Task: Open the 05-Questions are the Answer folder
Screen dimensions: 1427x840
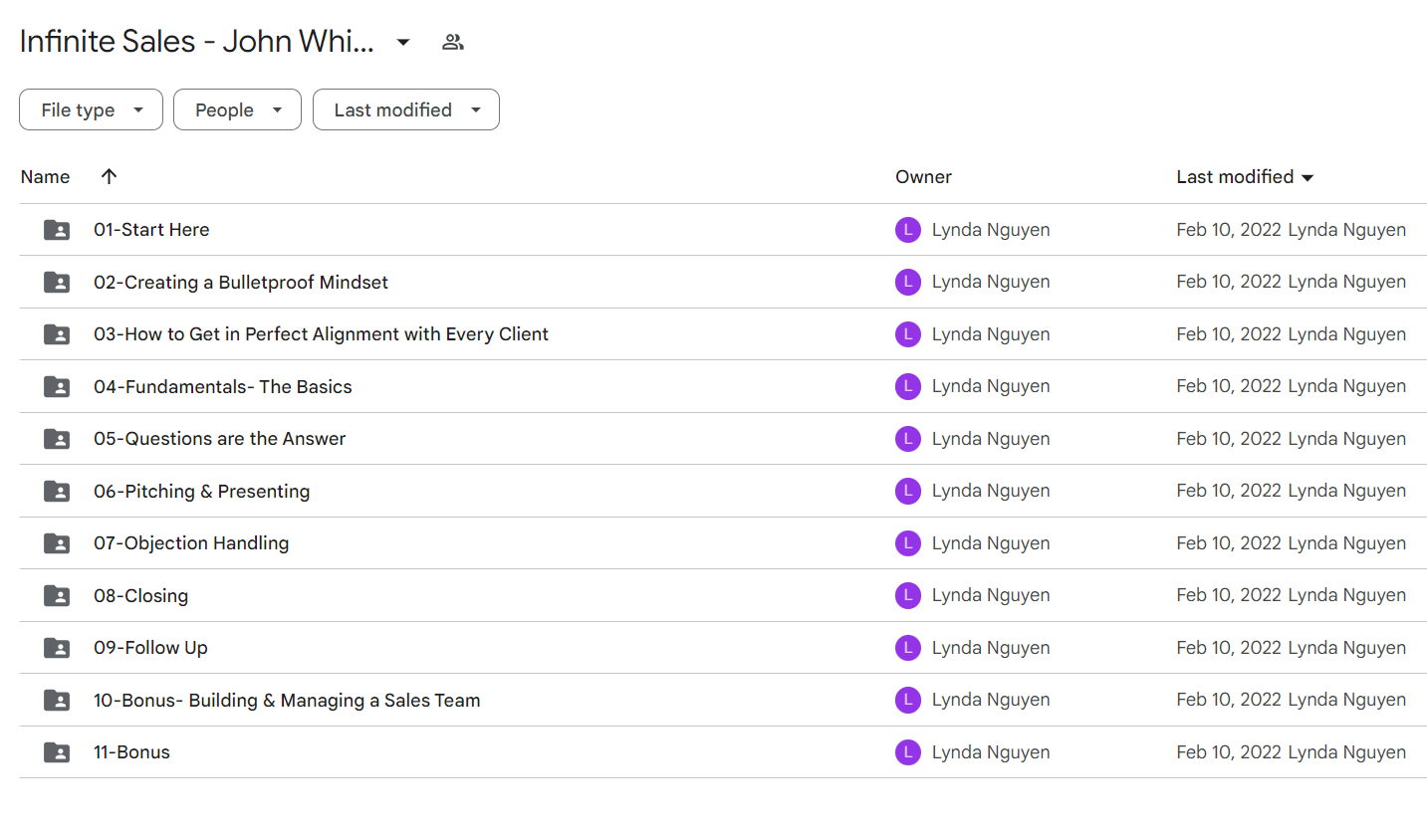Action: 220,439
